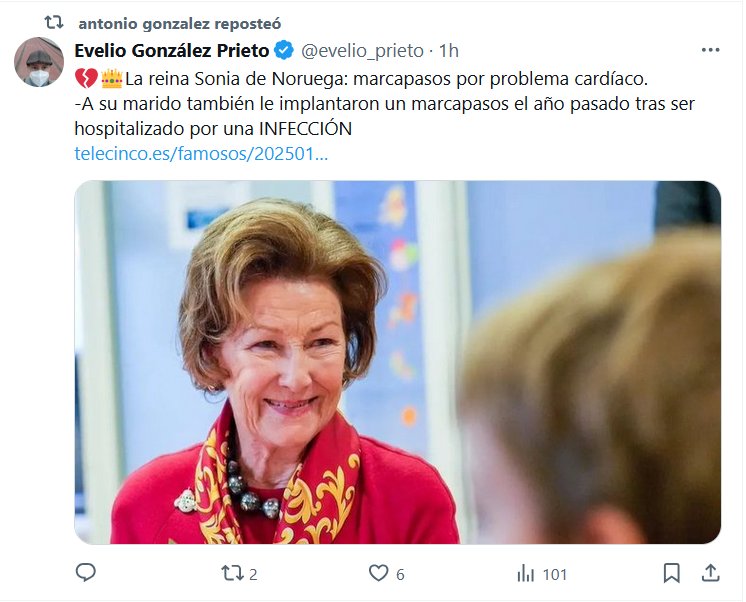746x602 pixels.
Task: Click the crown emoji in the tweet
Action: [x=110, y=77]
